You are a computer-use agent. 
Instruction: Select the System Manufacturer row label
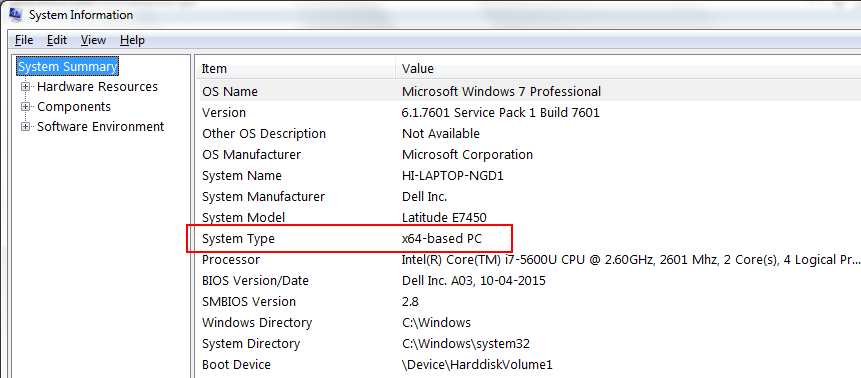(264, 197)
